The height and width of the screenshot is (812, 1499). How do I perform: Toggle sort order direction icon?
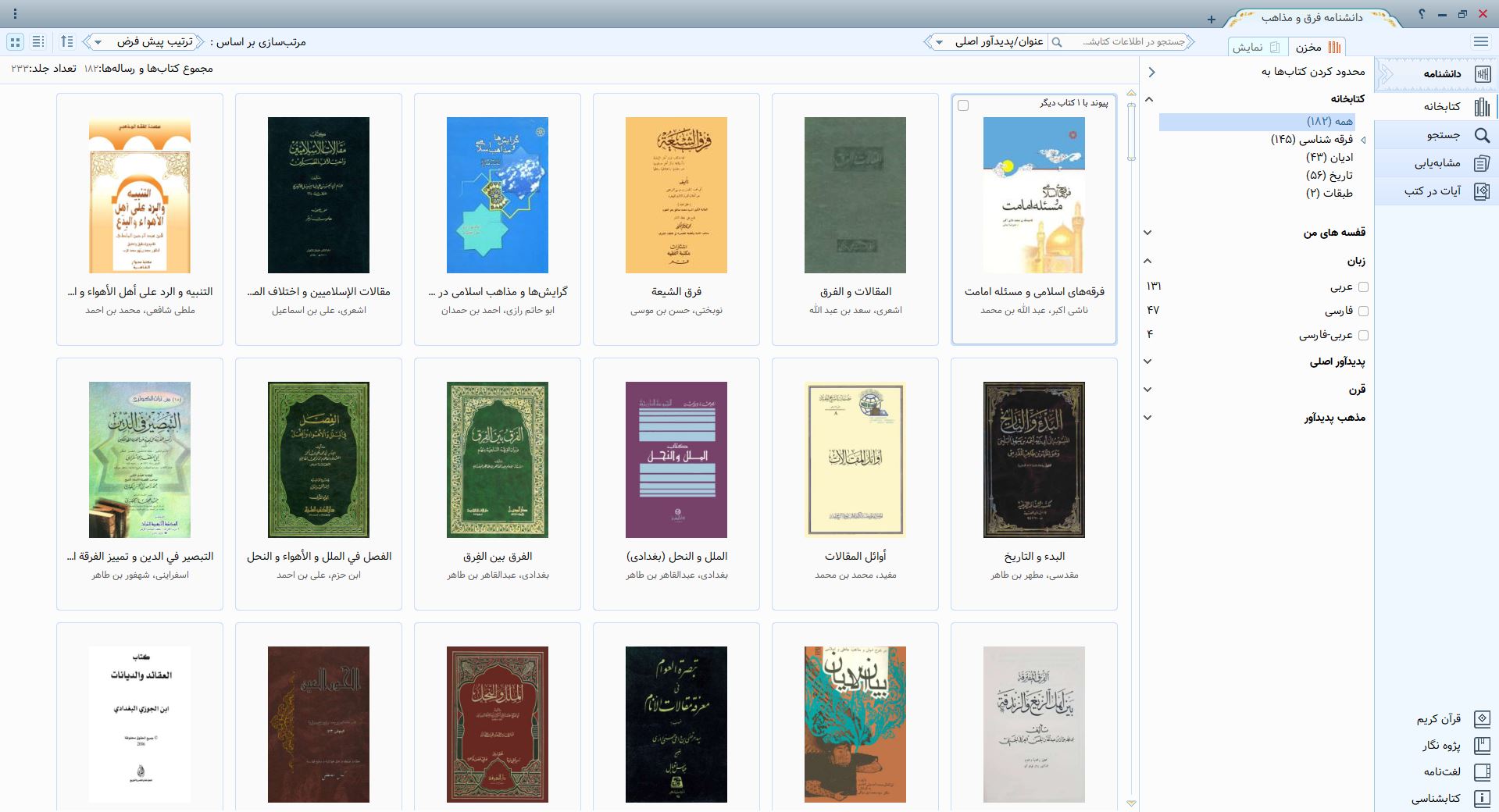(67, 41)
